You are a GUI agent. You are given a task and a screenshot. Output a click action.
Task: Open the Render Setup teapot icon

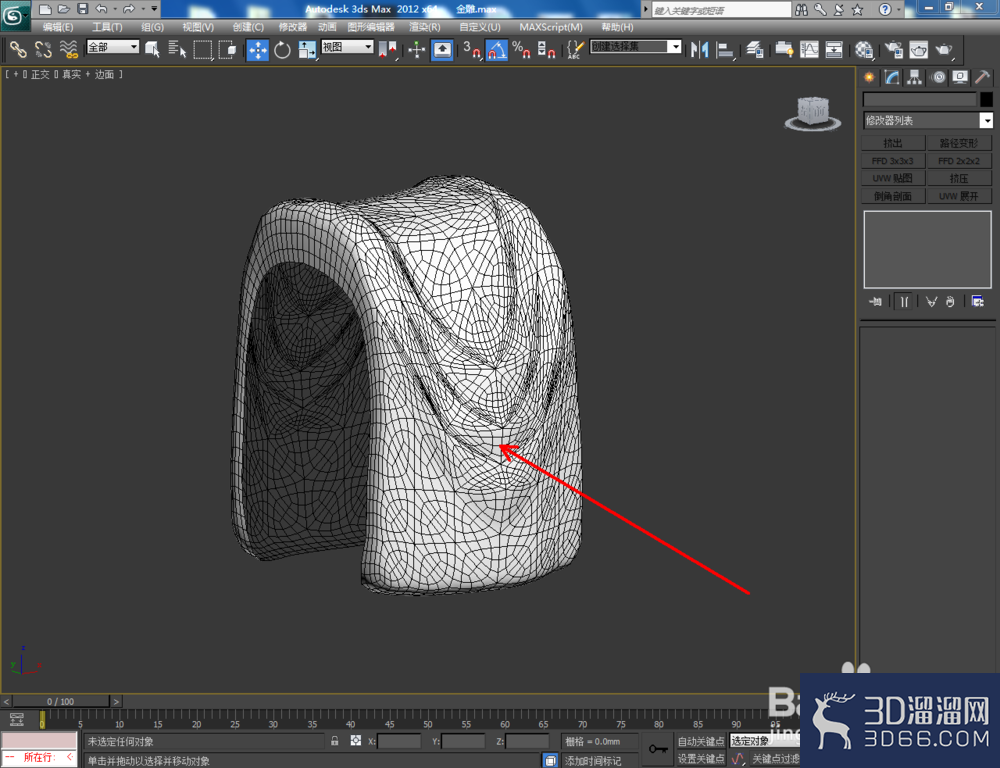pos(893,49)
